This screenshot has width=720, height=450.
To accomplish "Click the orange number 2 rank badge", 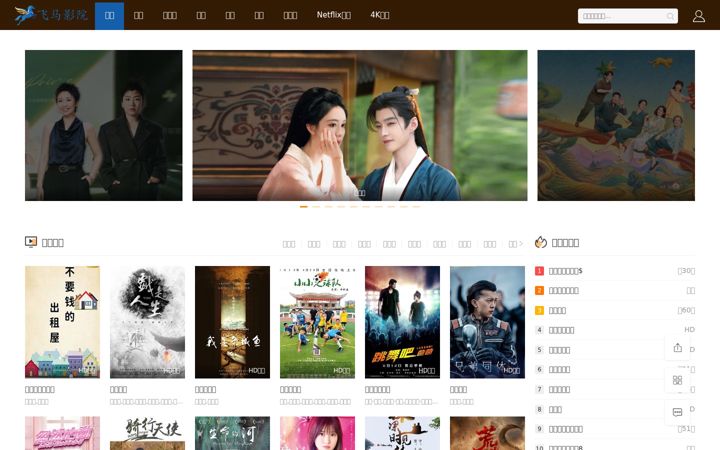I will click(x=539, y=291).
